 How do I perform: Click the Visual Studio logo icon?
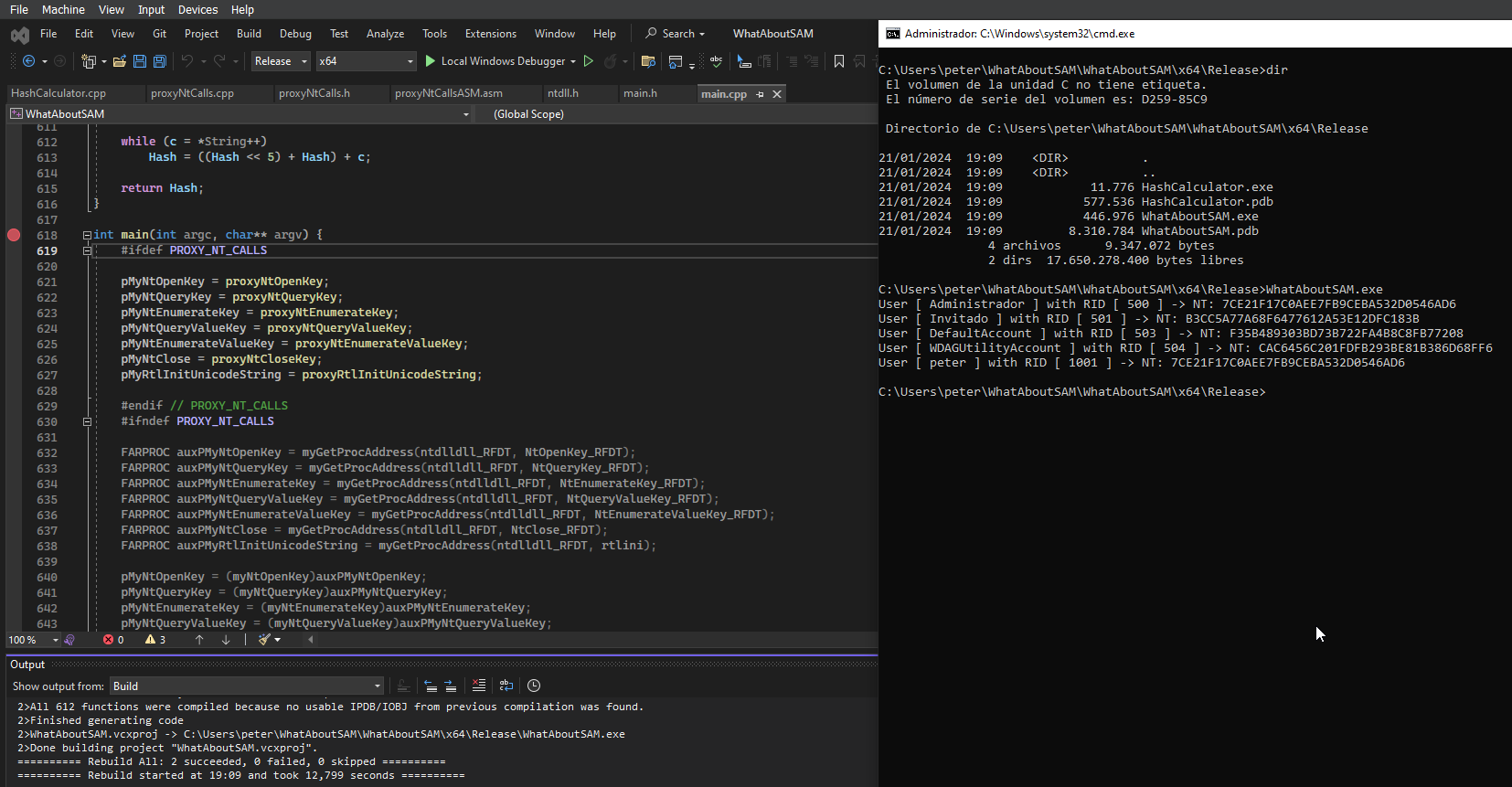point(20,35)
